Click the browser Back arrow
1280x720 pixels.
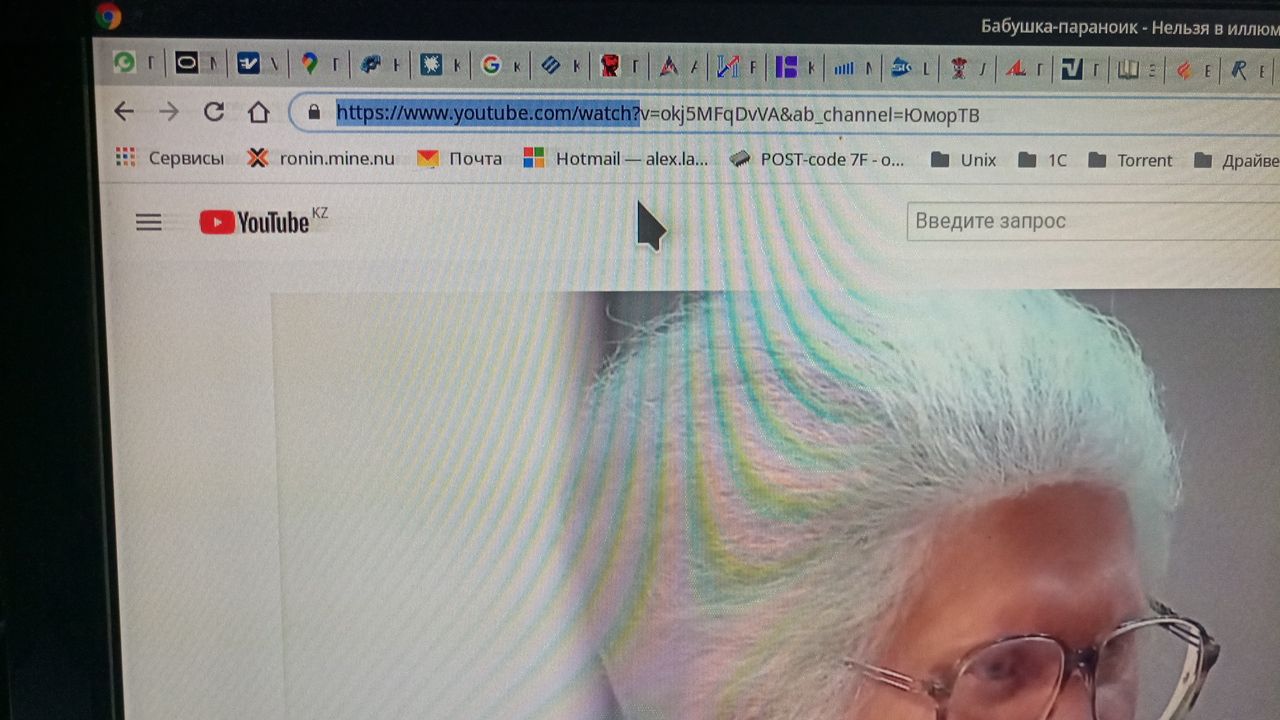pos(124,112)
